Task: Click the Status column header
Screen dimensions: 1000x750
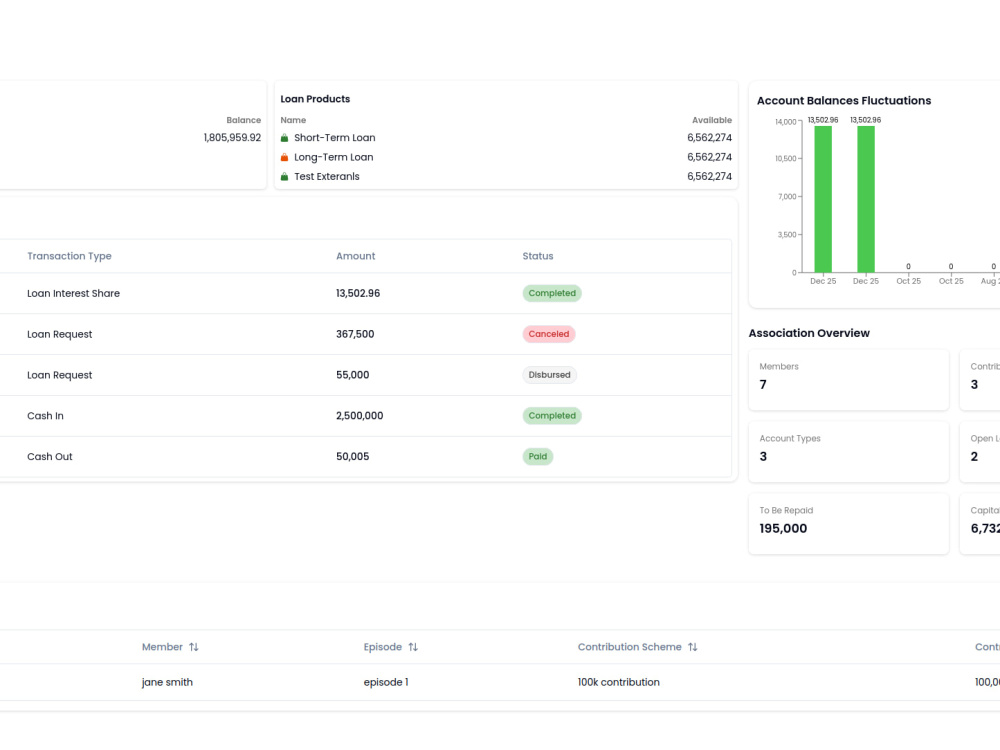Action: 538,256
